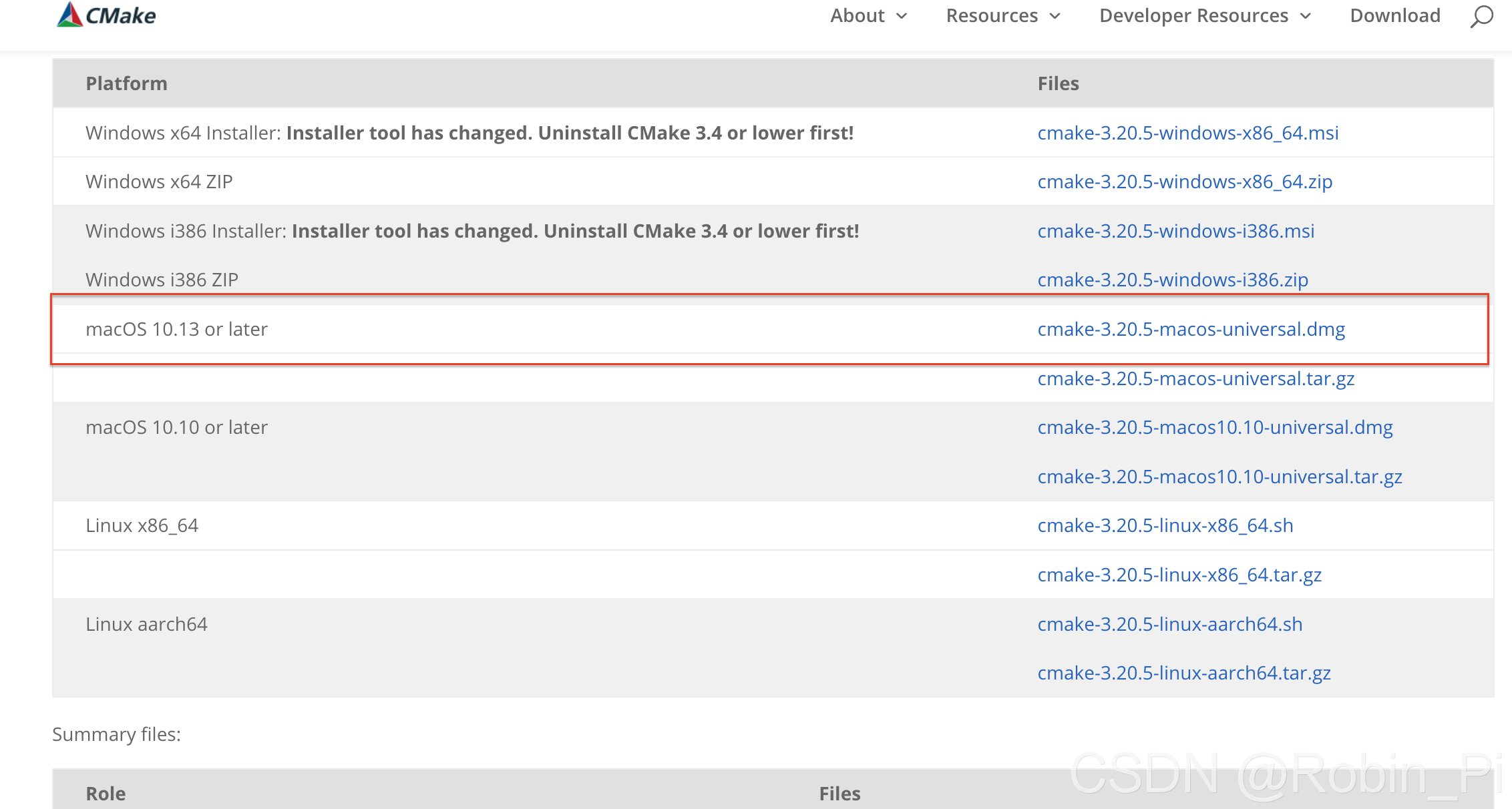The height and width of the screenshot is (809, 1512).
Task: Open Developer Resources dropdown
Action: click(x=1200, y=15)
